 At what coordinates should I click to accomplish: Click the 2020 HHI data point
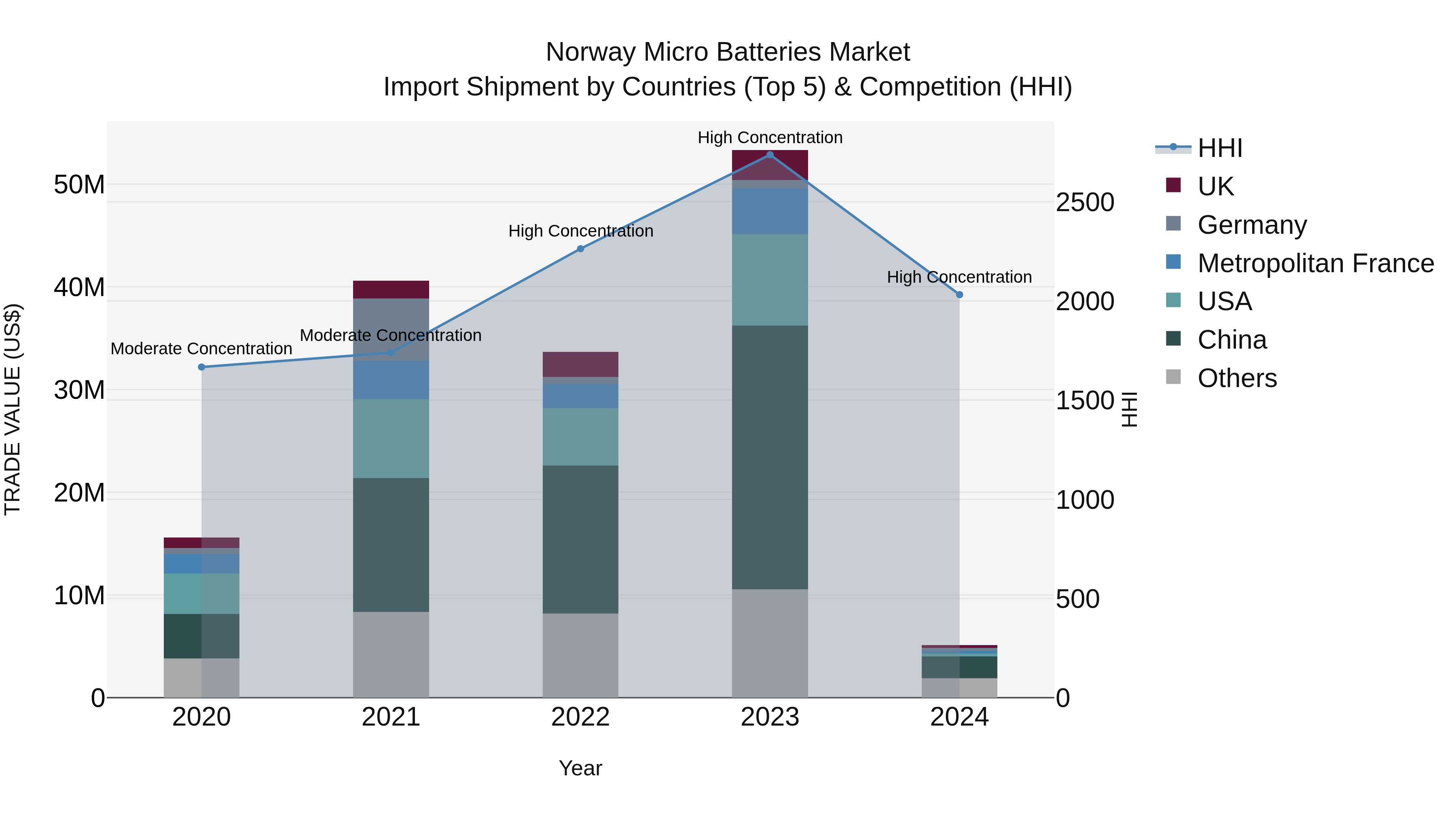click(202, 367)
